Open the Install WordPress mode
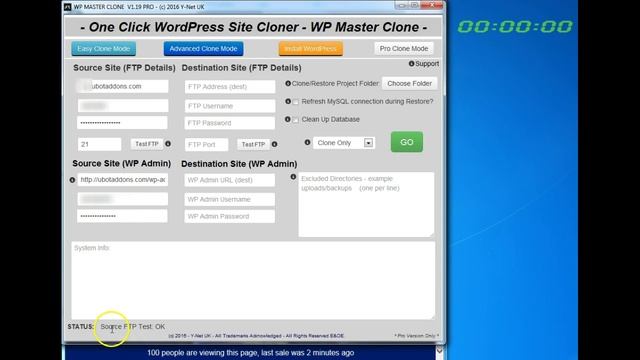Screen dimensions: 640x360 pos(311,49)
